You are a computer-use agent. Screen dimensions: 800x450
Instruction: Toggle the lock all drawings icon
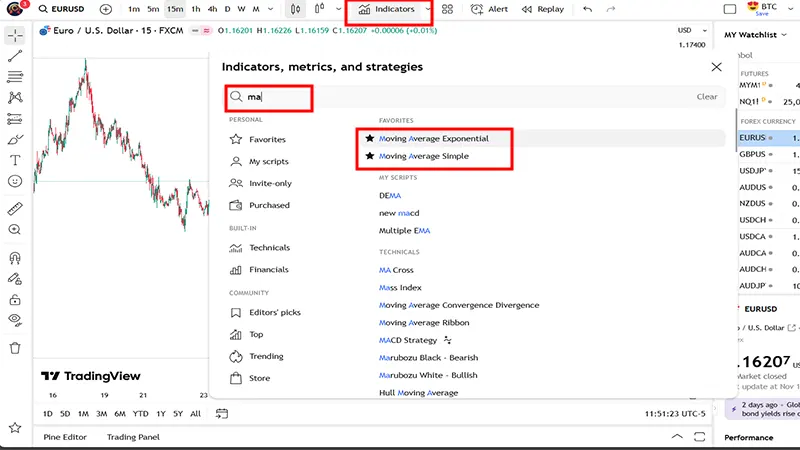15,299
